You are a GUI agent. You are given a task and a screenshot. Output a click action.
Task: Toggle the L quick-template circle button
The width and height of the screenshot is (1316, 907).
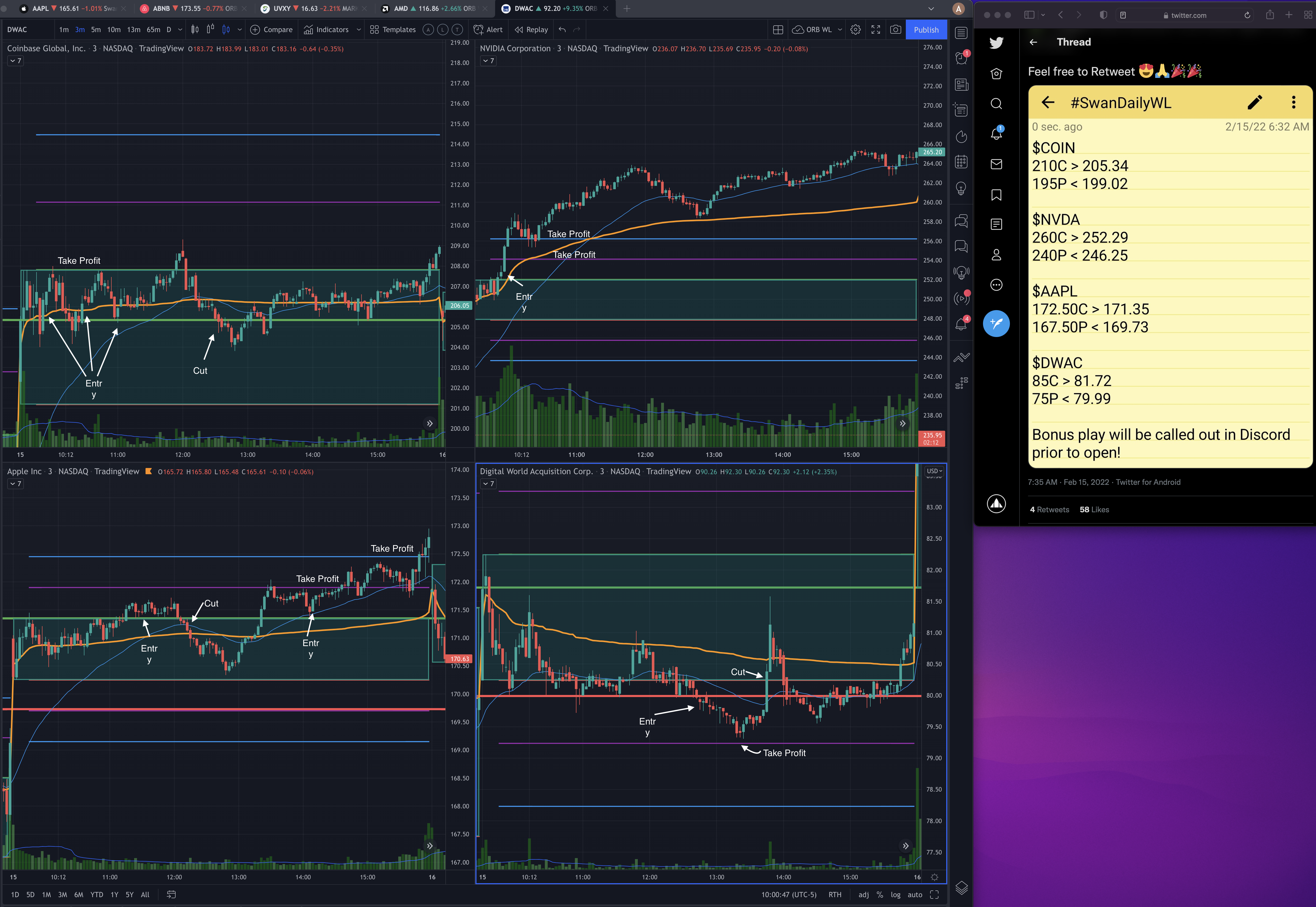pyautogui.click(x=442, y=30)
